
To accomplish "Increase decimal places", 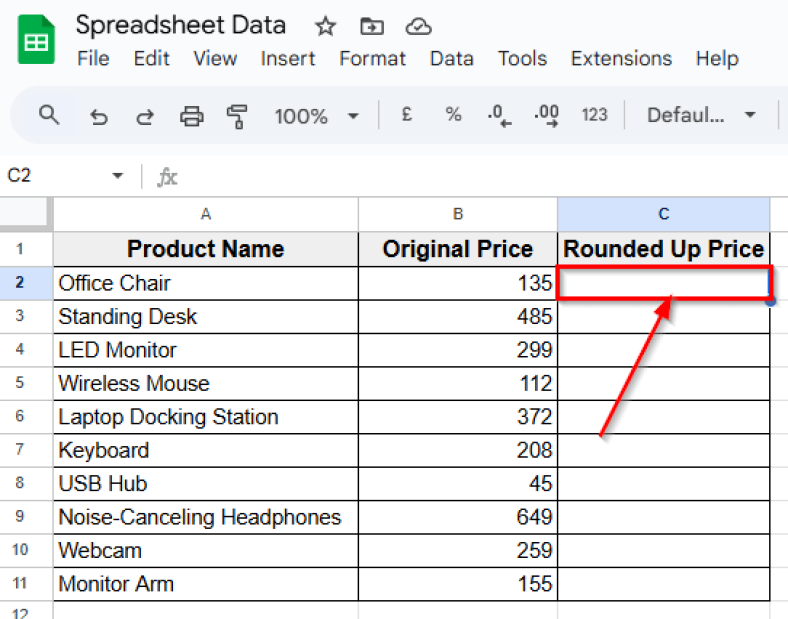I will [546, 116].
